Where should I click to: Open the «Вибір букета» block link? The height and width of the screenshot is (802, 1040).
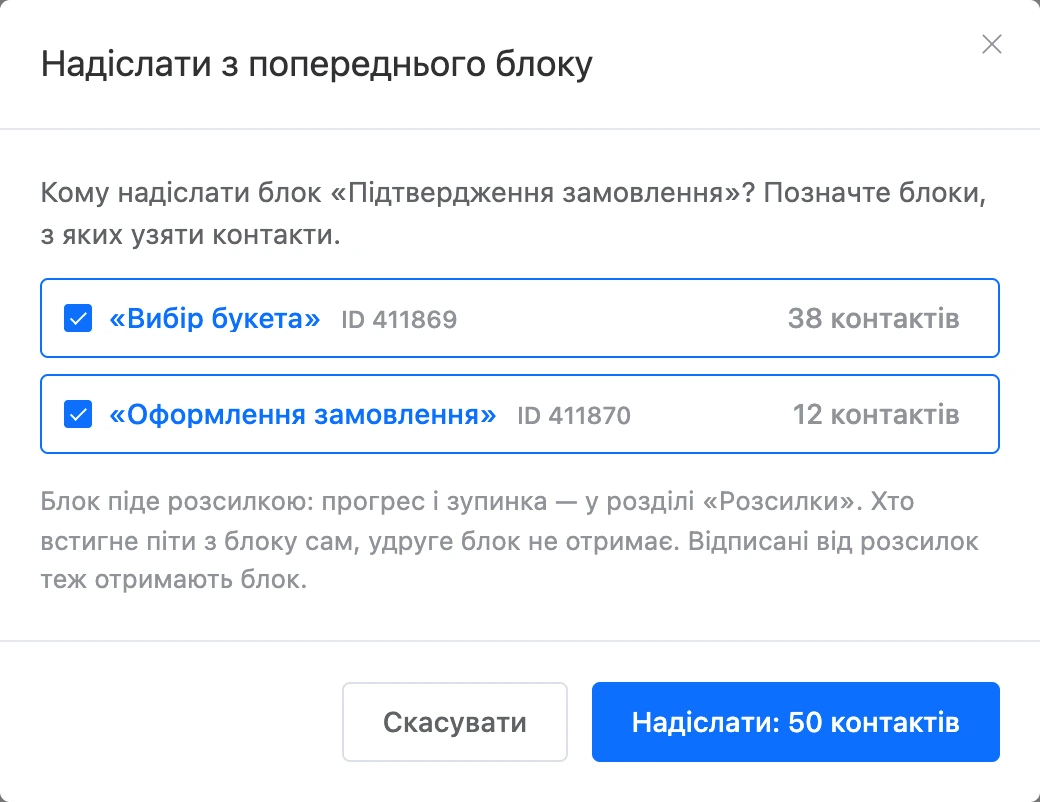[215, 318]
